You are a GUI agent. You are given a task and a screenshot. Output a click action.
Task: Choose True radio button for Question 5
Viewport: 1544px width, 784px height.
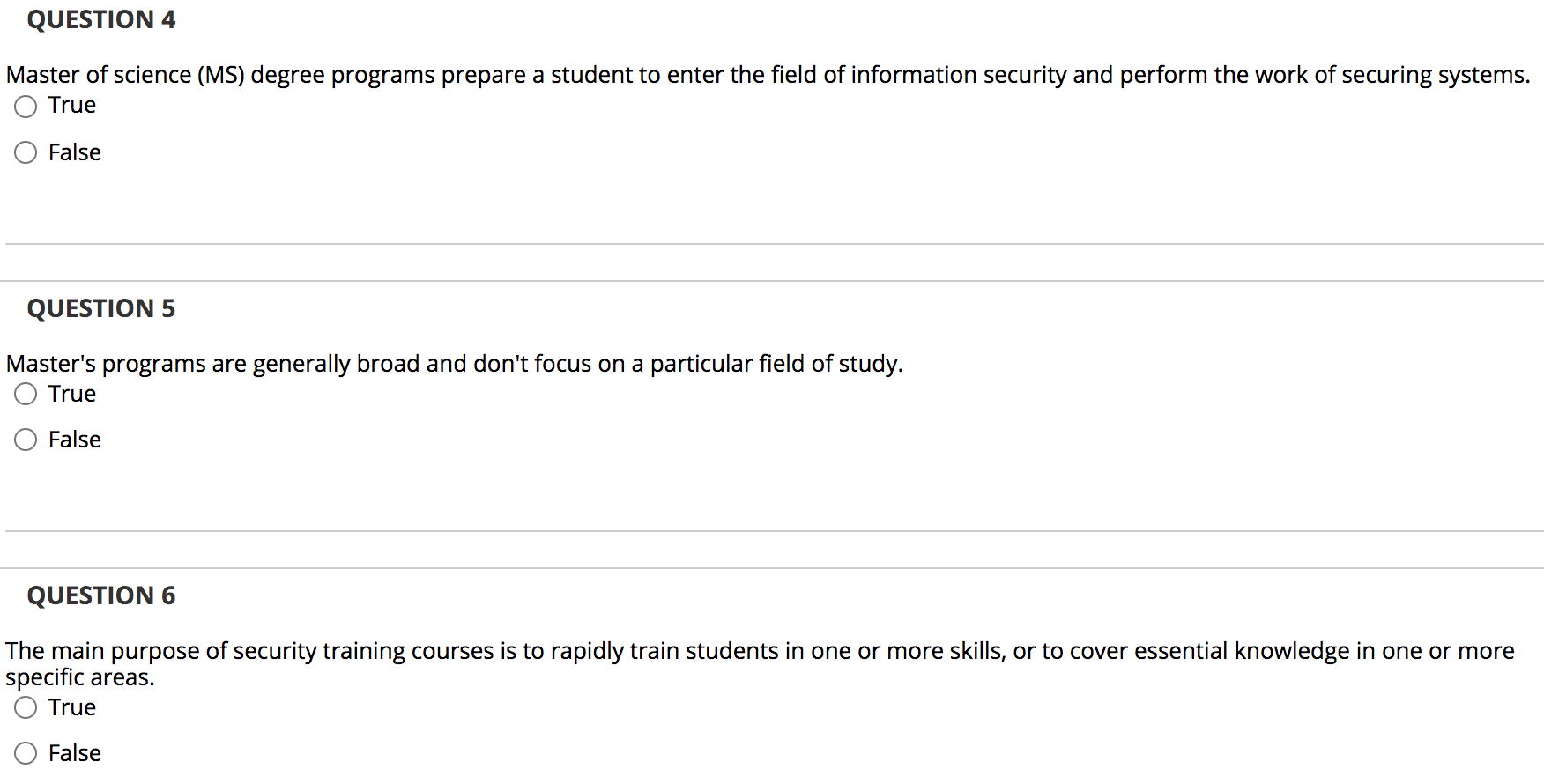26,394
